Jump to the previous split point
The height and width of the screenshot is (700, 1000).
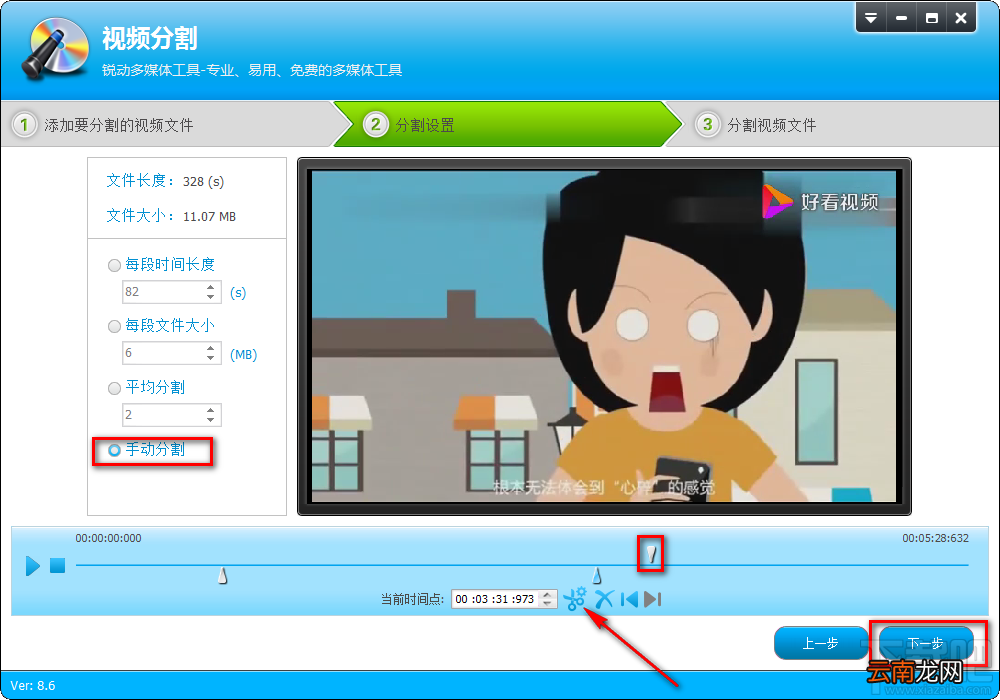pos(629,599)
